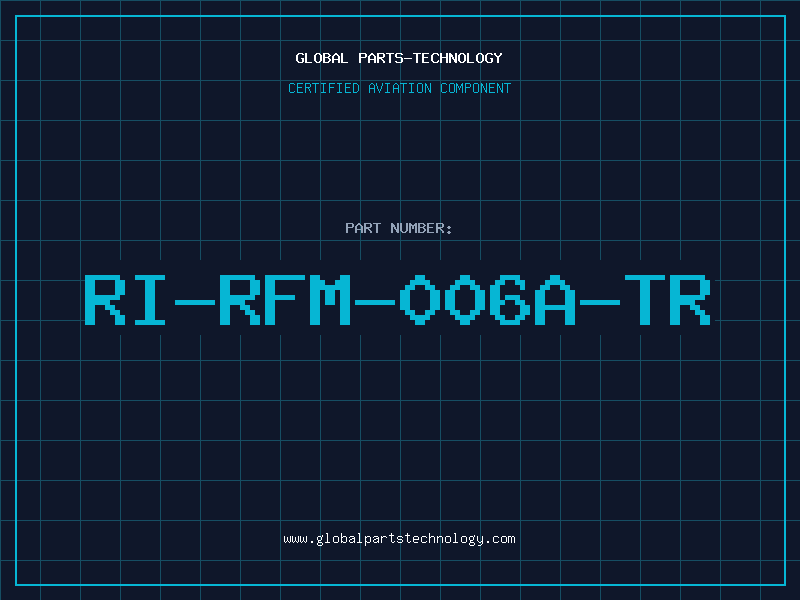Click the PART NUMBER: label
800x600 pixels.
399,228
